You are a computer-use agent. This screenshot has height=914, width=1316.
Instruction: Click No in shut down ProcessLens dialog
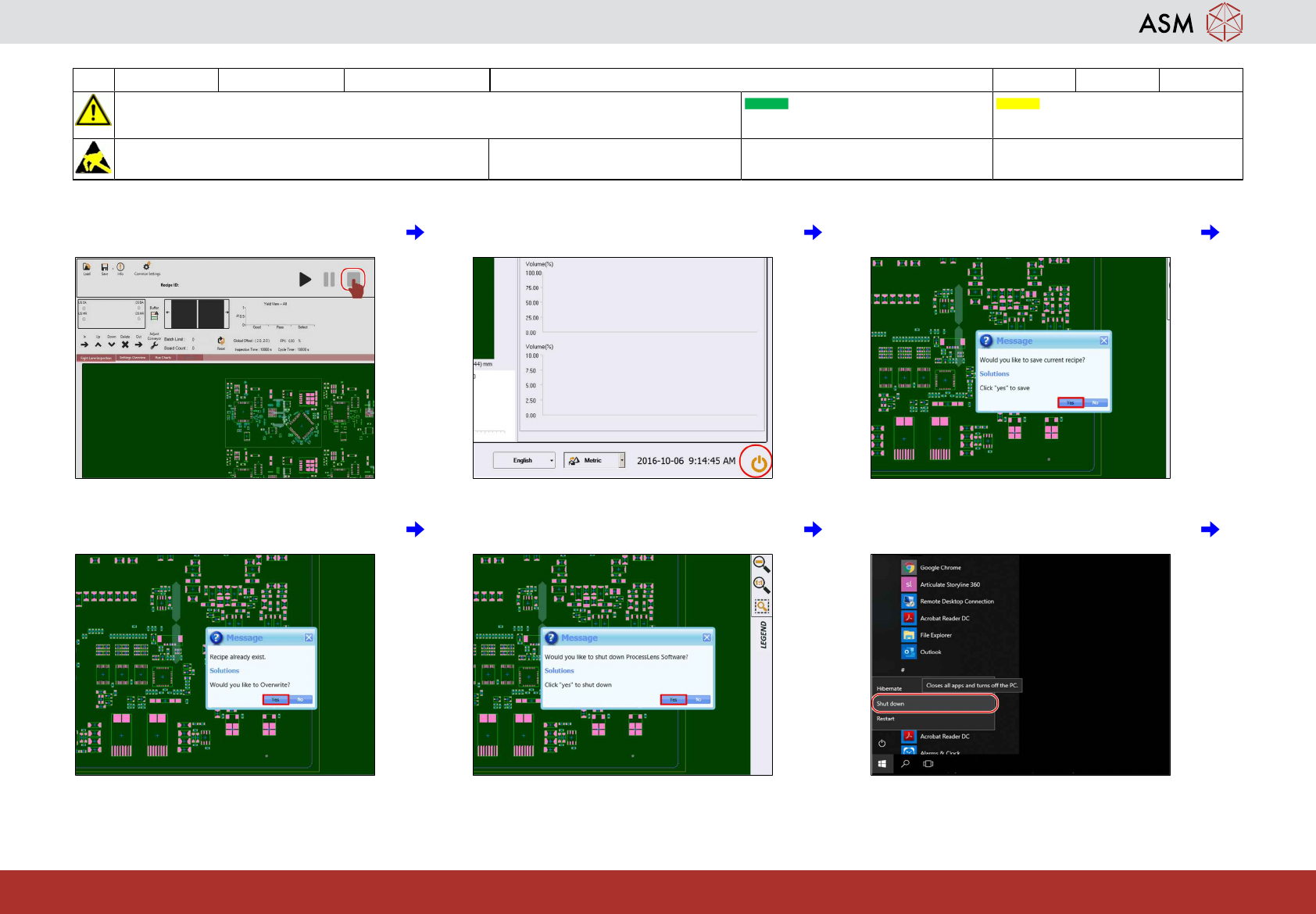[x=699, y=700]
